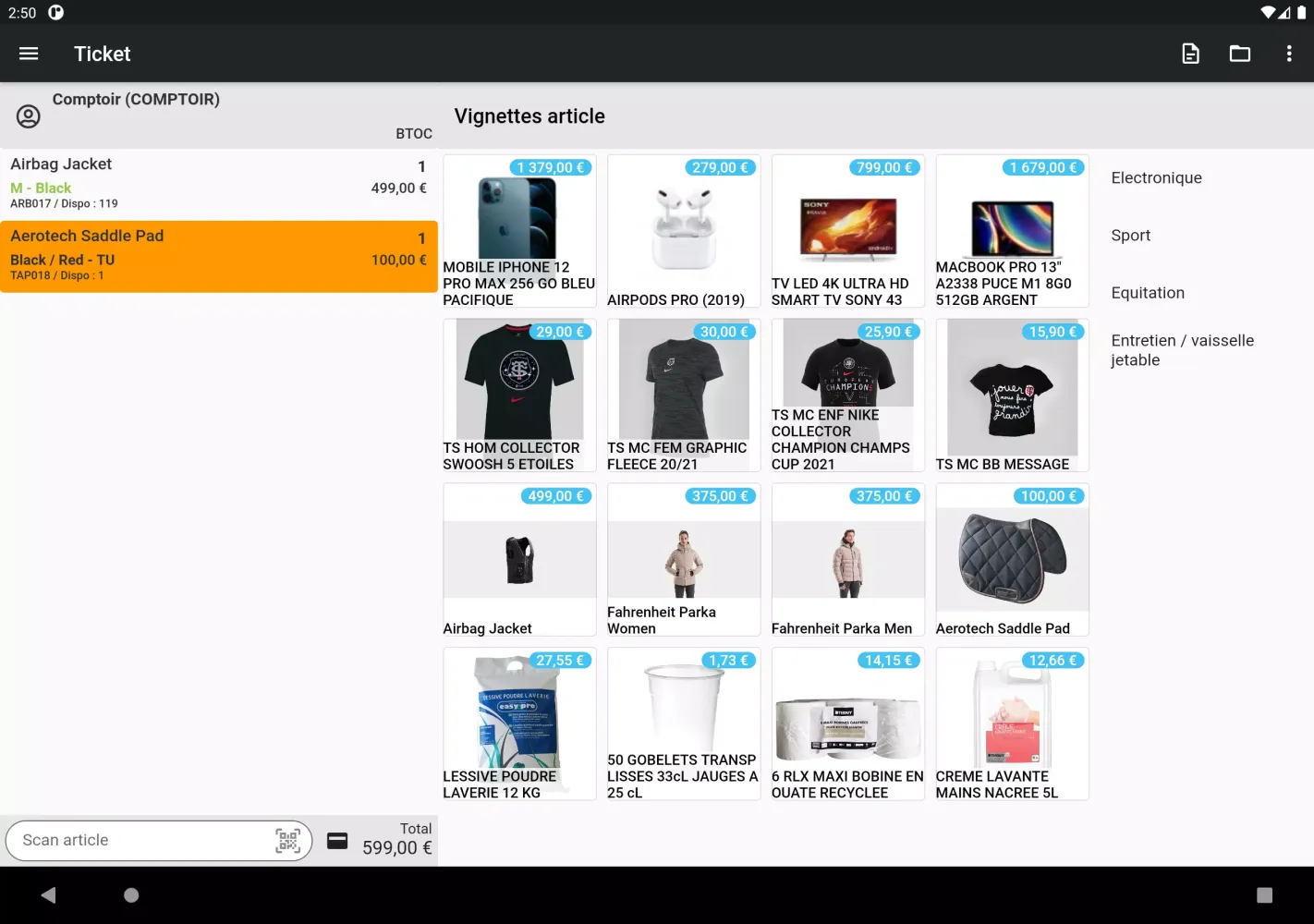Tap the QR code scan icon
Viewport: 1314px width, 924px height.
288,840
